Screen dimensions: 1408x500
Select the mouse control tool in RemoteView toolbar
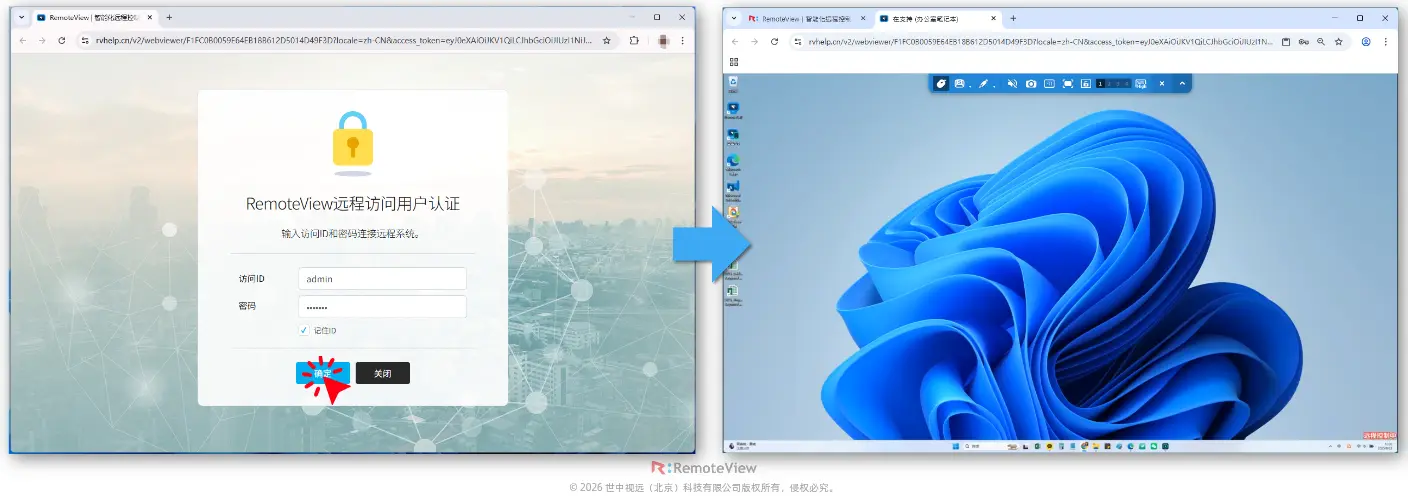click(x=941, y=83)
